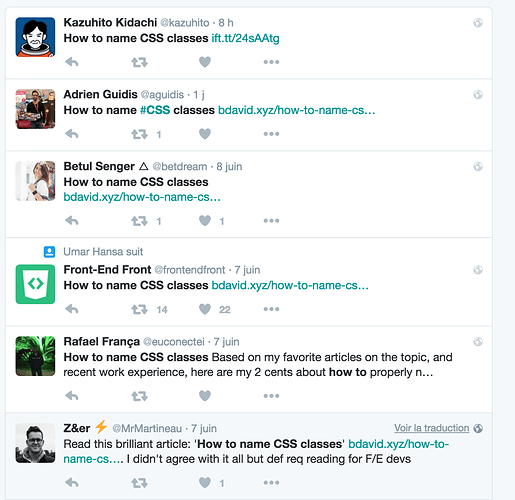
Task: Open the ift.tt/24sAAtg link
Action: coord(245,38)
